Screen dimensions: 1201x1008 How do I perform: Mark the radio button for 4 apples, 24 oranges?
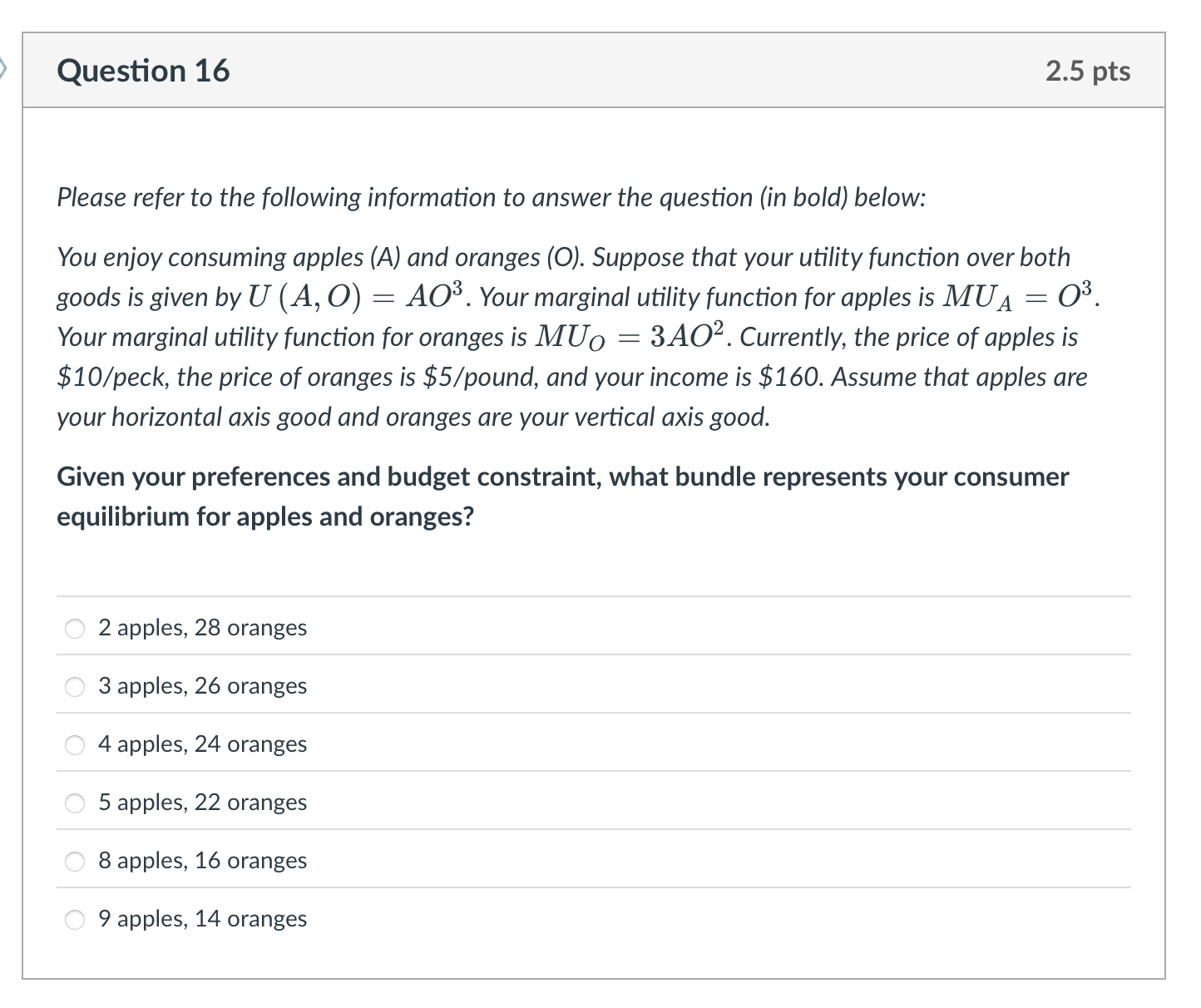(x=76, y=745)
